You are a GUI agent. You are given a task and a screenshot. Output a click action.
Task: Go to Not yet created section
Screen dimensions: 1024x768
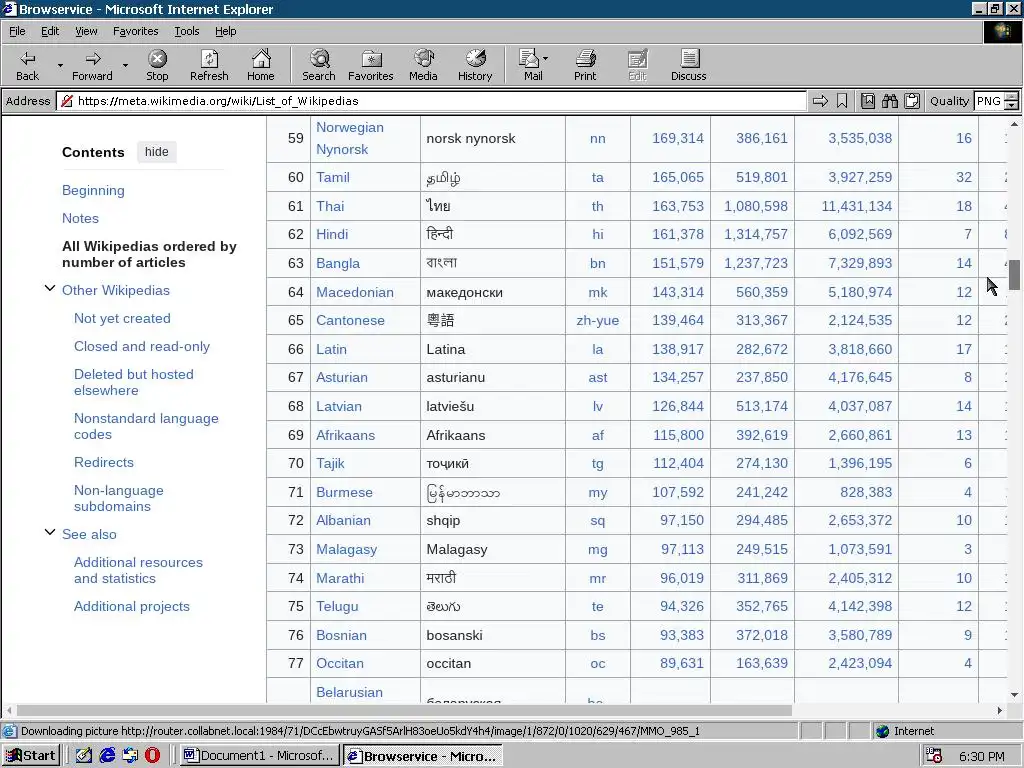point(122,318)
